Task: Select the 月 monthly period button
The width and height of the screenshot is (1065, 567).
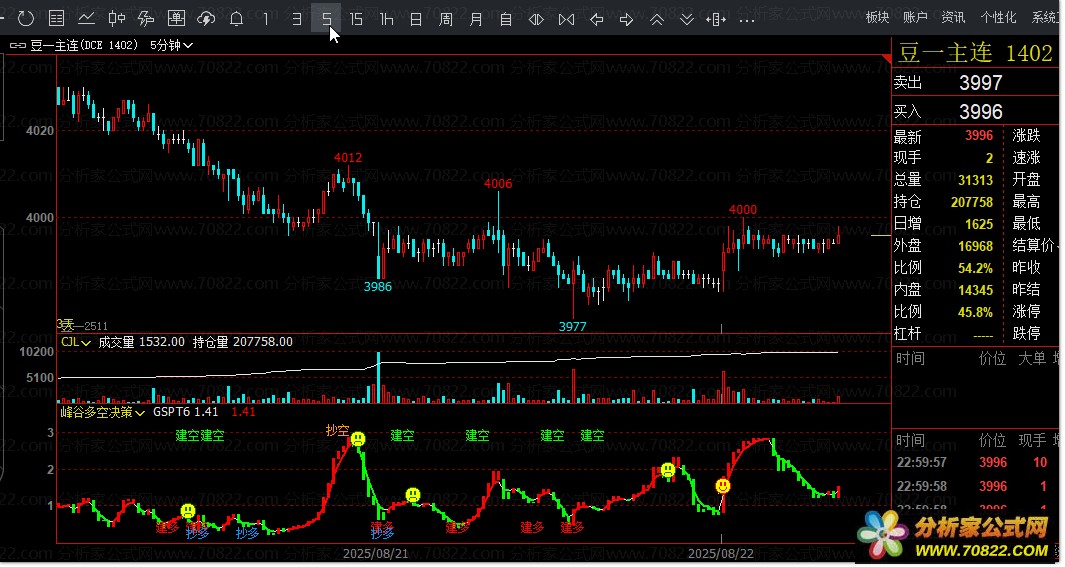Action: (x=476, y=19)
